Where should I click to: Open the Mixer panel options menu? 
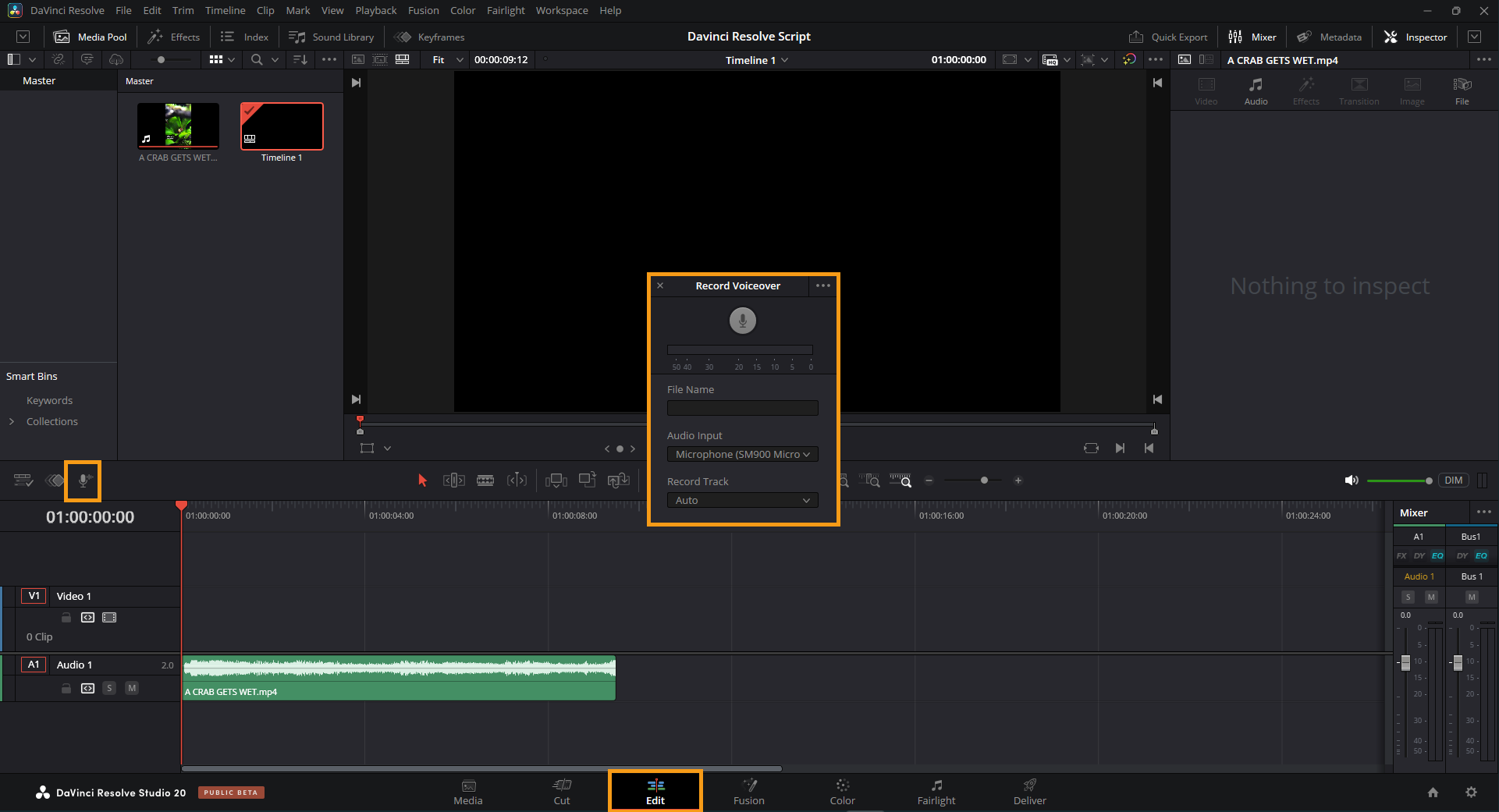(1483, 512)
